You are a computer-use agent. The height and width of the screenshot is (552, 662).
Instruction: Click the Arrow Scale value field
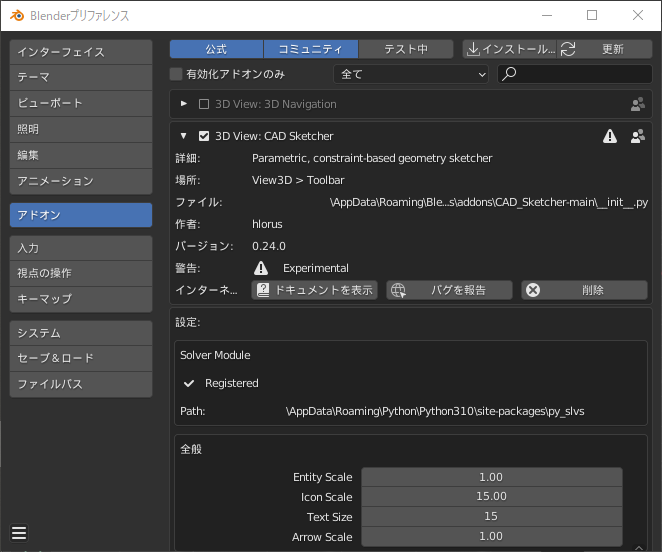(x=492, y=536)
